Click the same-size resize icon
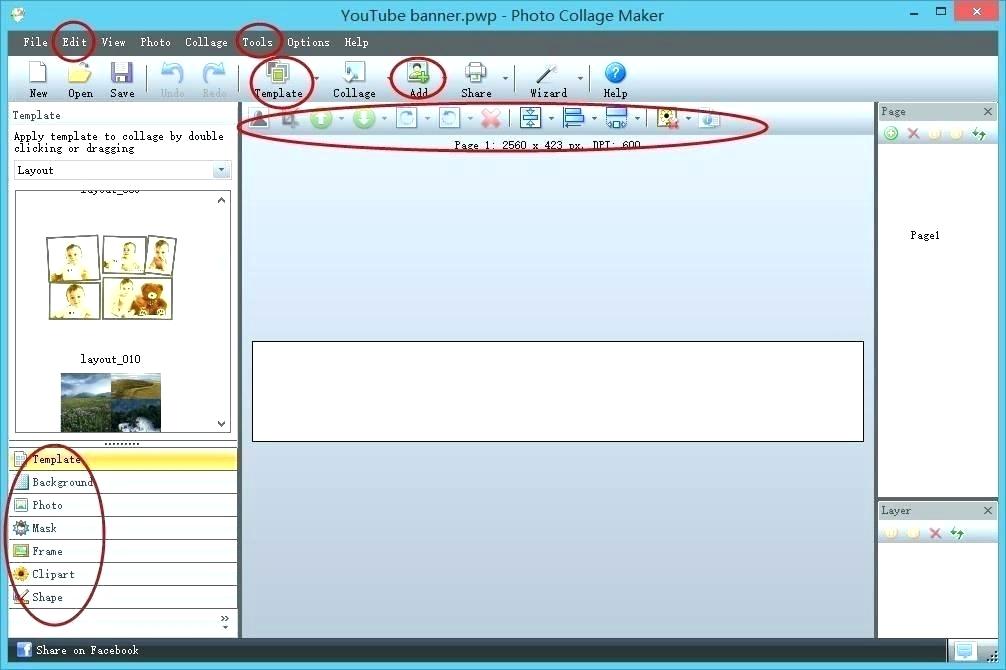Screen dimensions: 1006x670 click(x=616, y=118)
